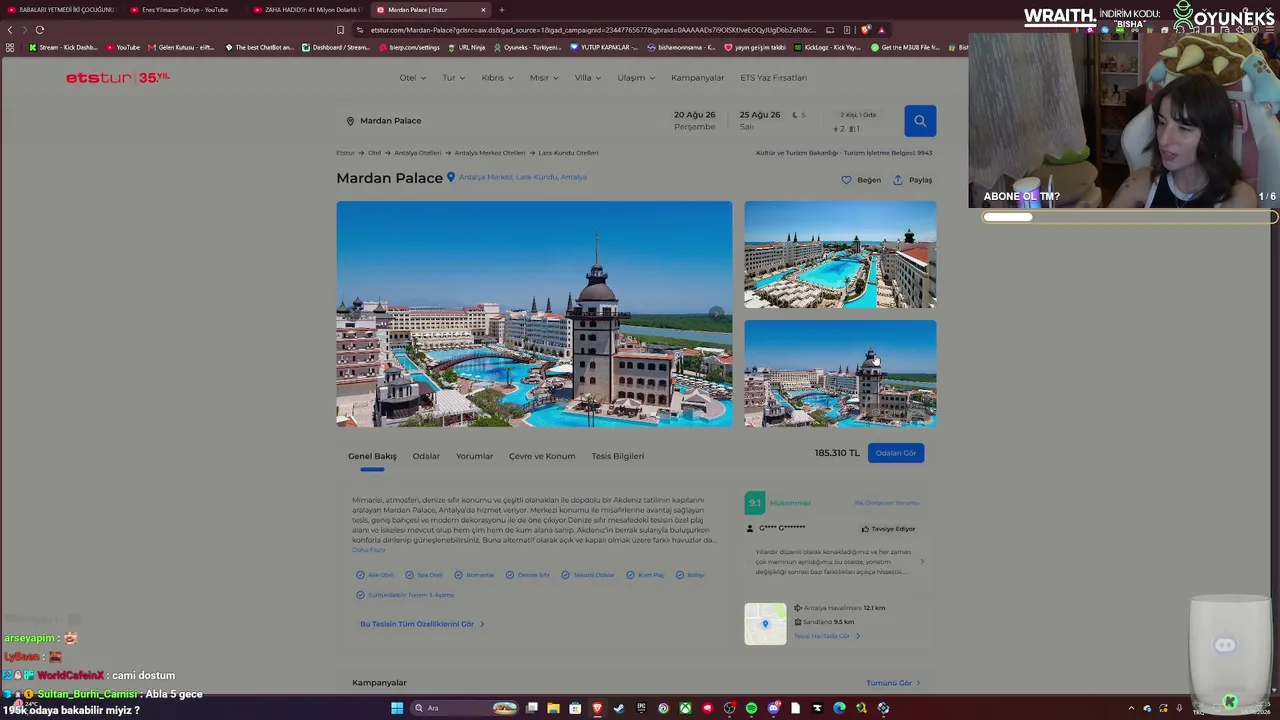Open ETS Yaz Fırsatları menu item

point(773,78)
